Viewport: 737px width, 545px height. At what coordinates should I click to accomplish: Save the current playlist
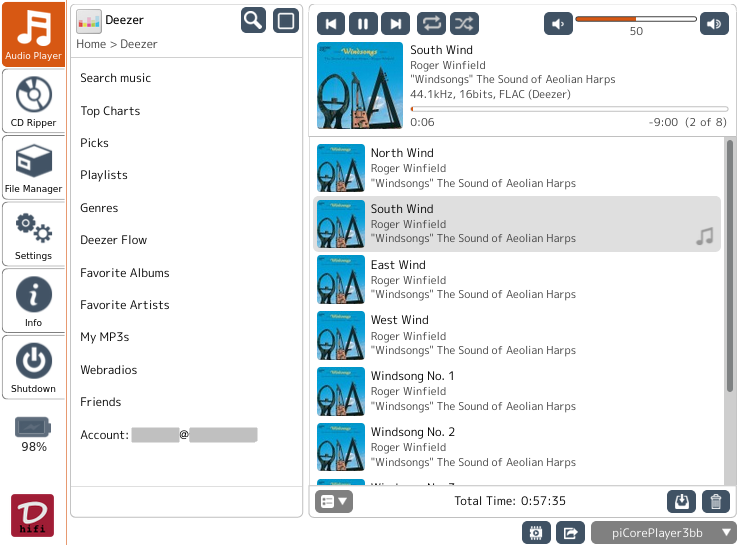click(682, 501)
